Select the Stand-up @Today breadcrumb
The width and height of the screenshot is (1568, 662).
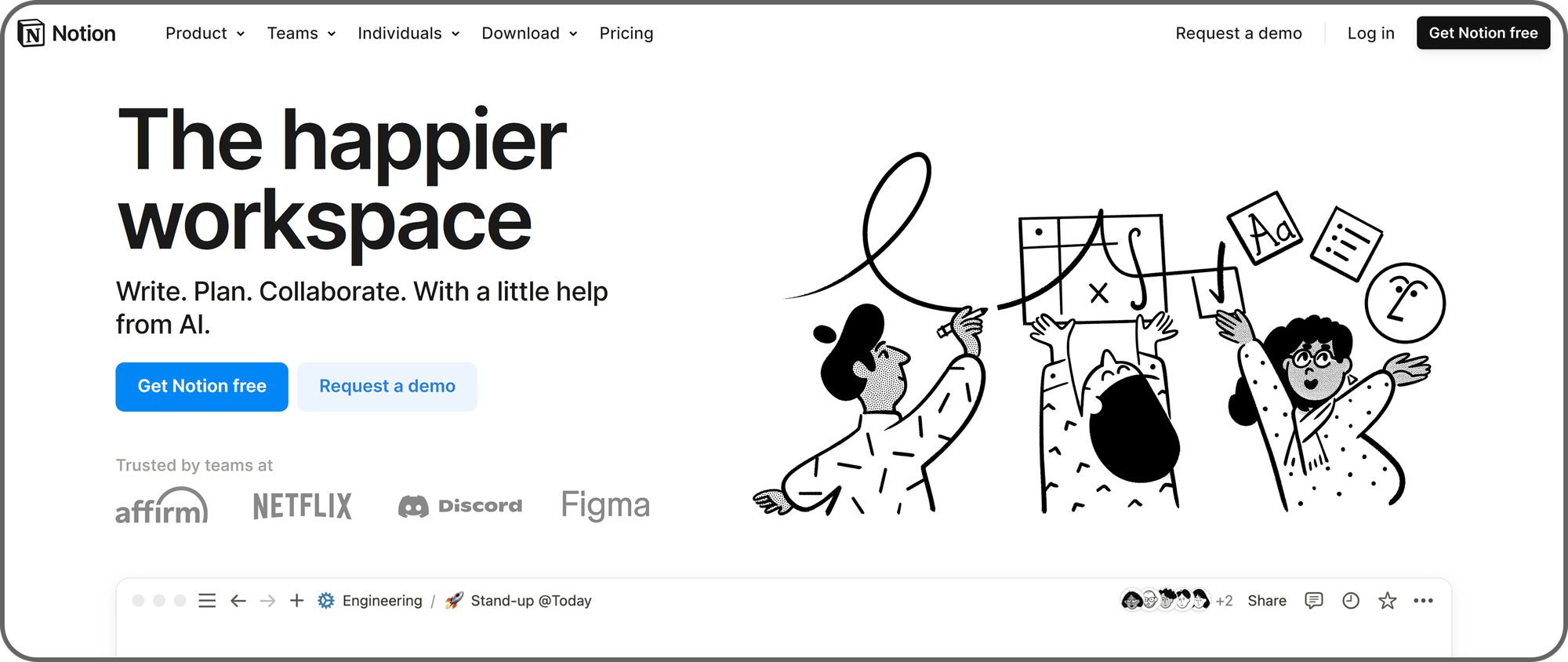pos(518,601)
